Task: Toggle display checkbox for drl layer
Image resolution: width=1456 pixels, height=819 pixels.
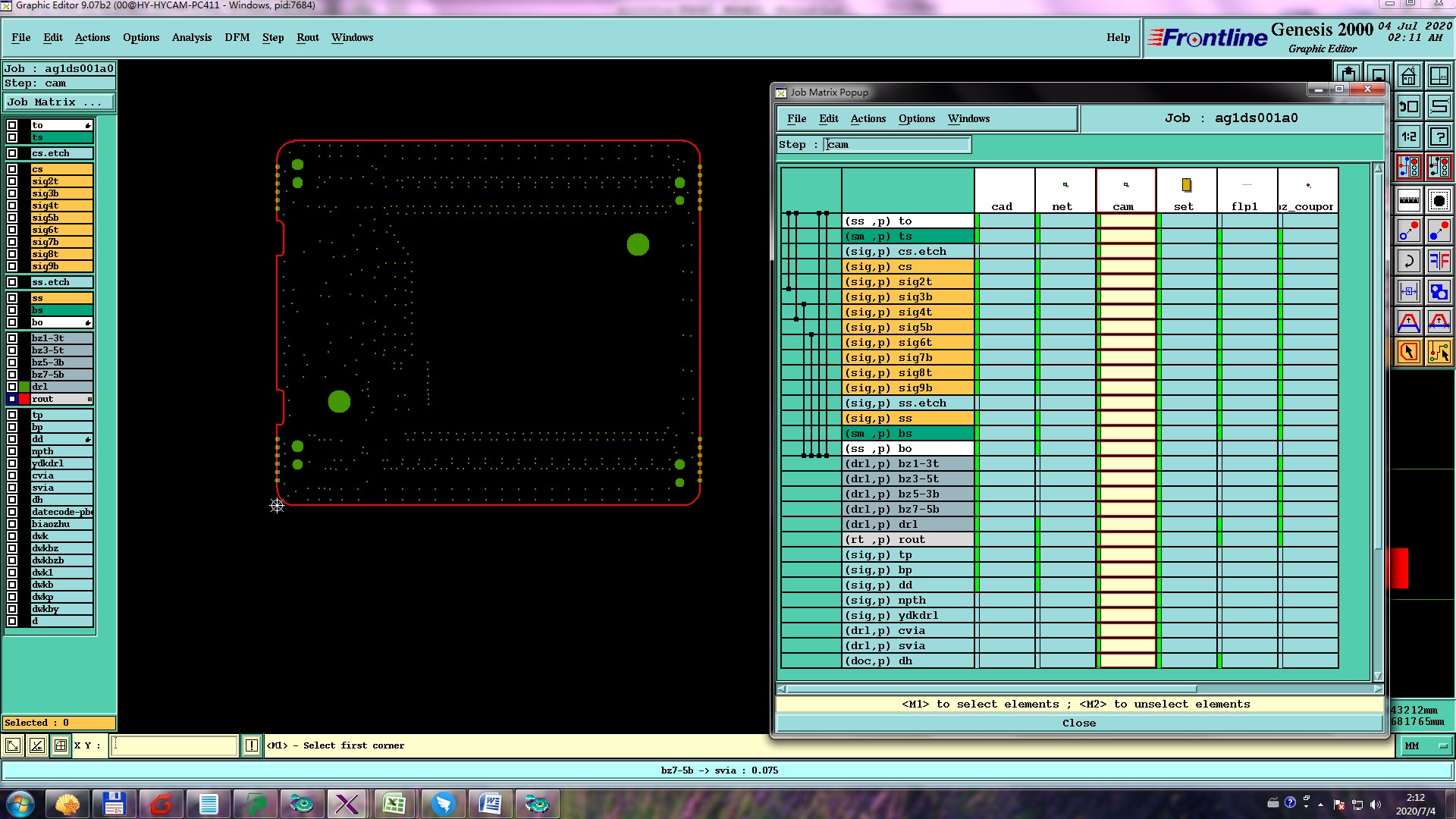Action: point(12,387)
